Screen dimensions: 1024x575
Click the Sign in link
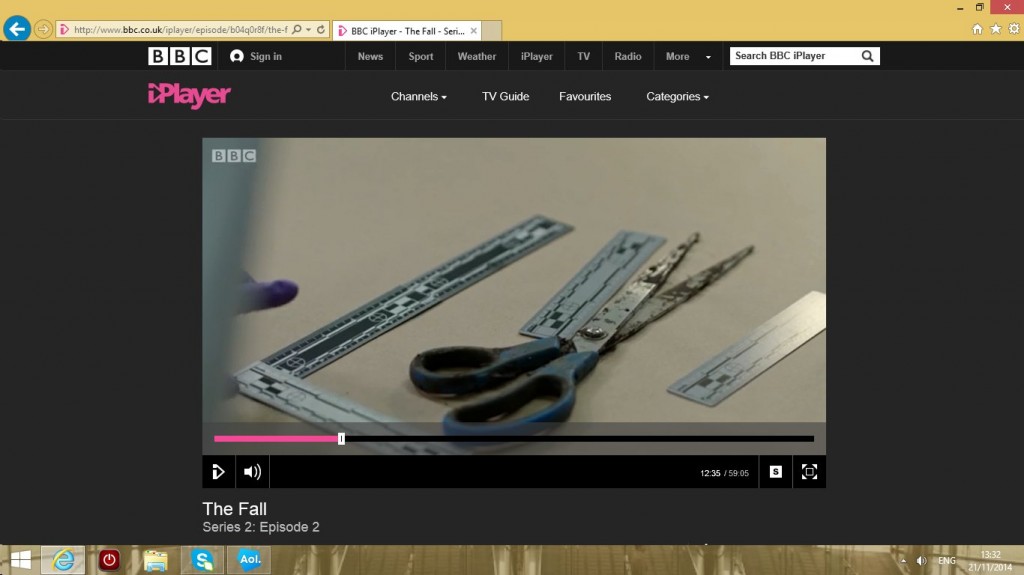pyautogui.click(x=256, y=56)
